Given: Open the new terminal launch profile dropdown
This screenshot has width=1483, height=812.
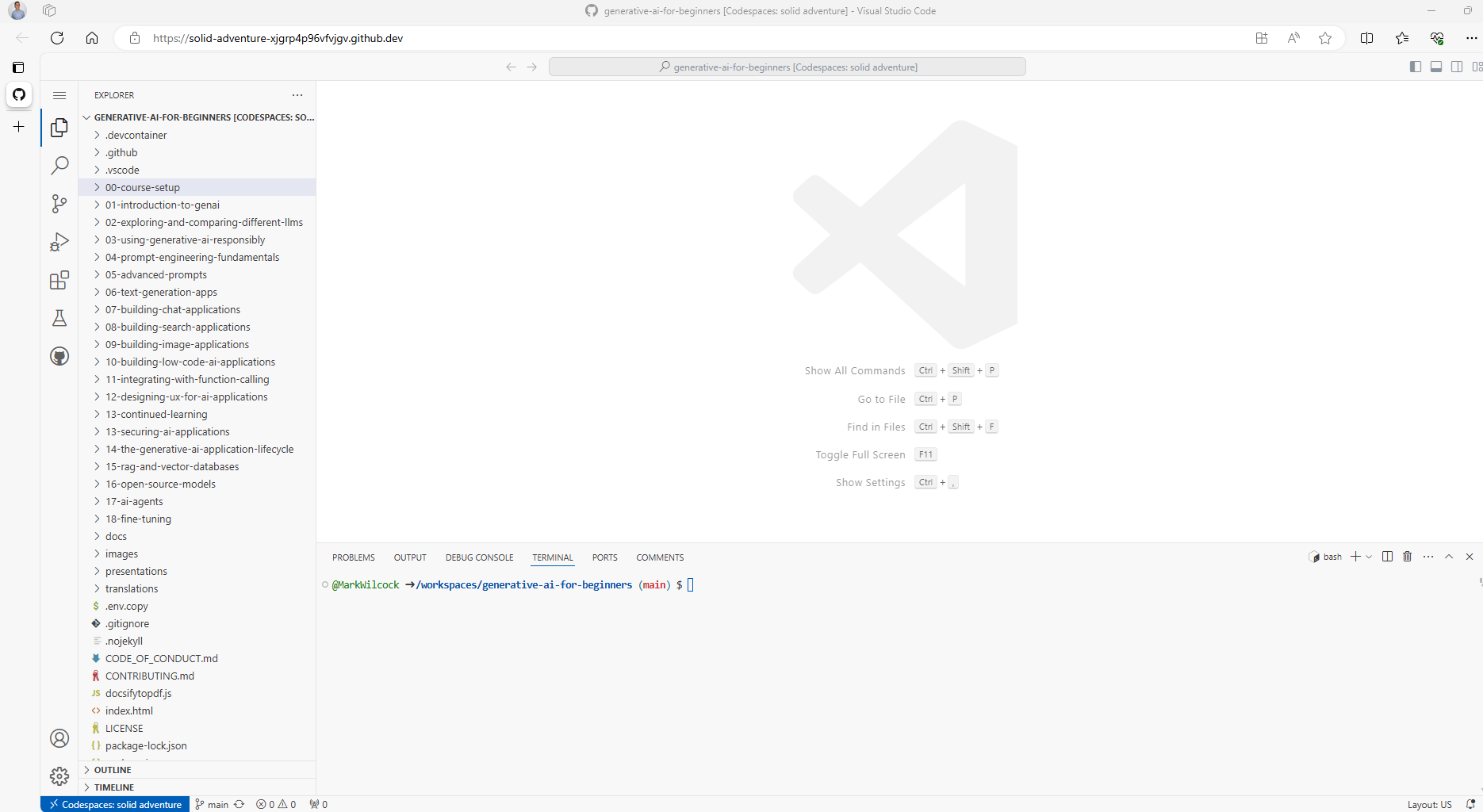Looking at the screenshot, I should click(x=1369, y=557).
